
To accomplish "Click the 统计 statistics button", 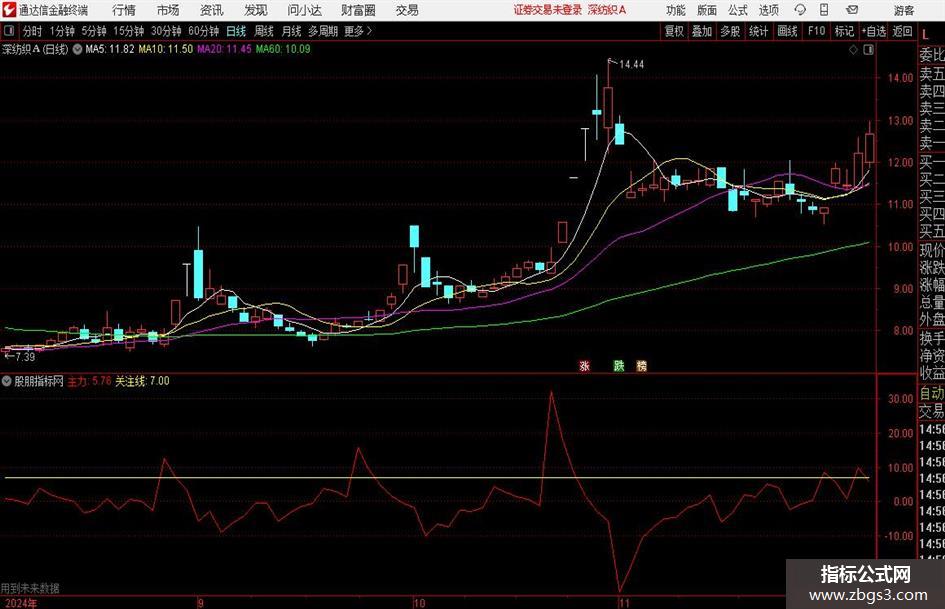I will 759,31.
